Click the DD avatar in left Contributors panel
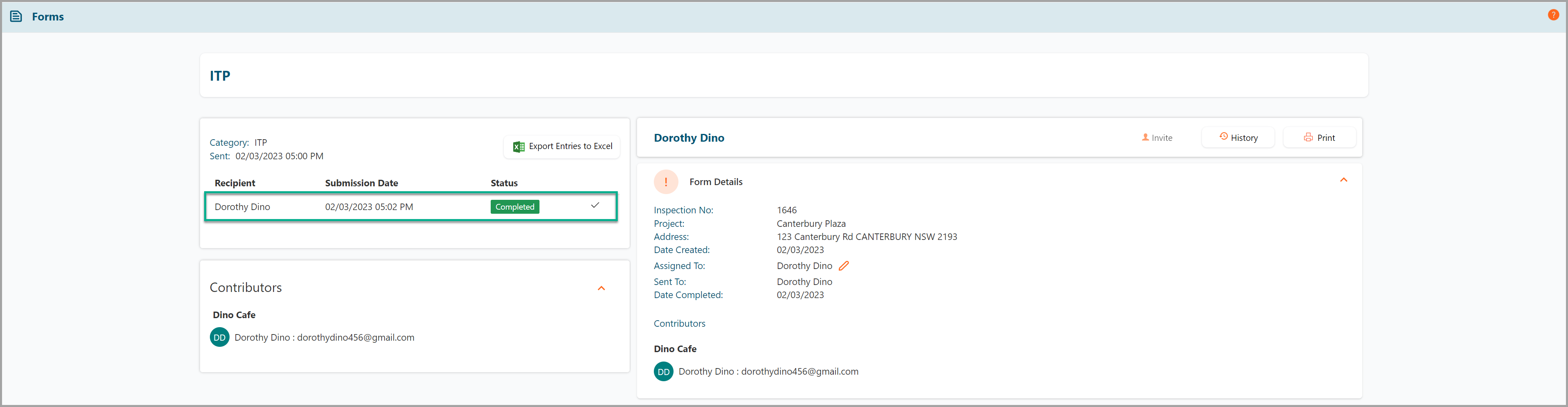Image resolution: width=1568 pixels, height=407 pixels. tap(220, 337)
